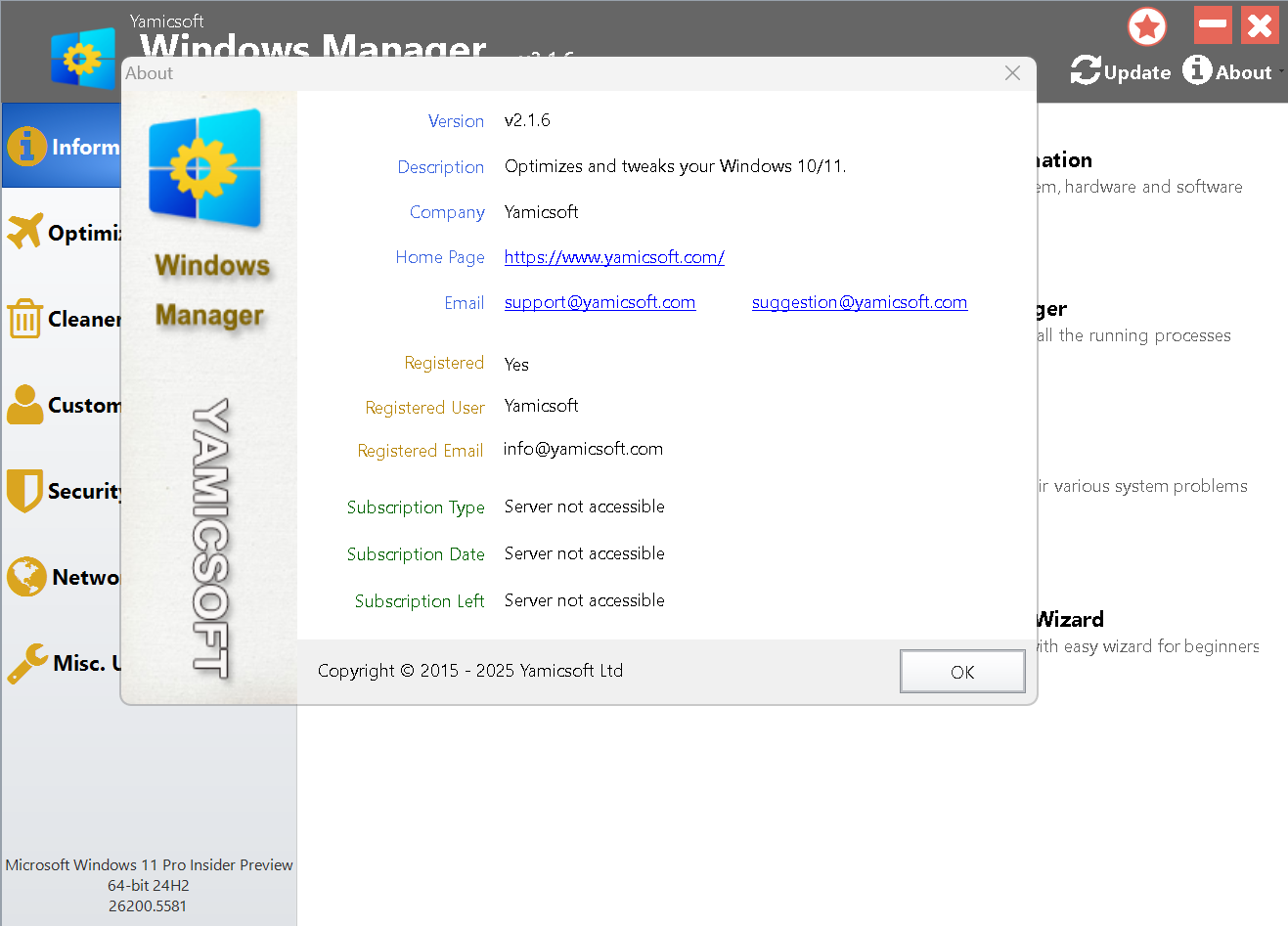1288x926 pixels.
Task: Click the 'Microsoft Windows 11 Pro Insider Preview' text
Action: 149,864
